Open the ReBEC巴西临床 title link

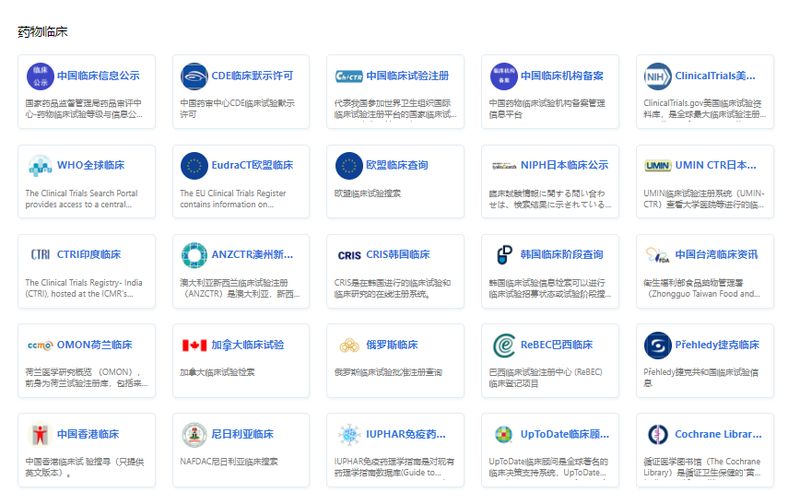point(557,344)
